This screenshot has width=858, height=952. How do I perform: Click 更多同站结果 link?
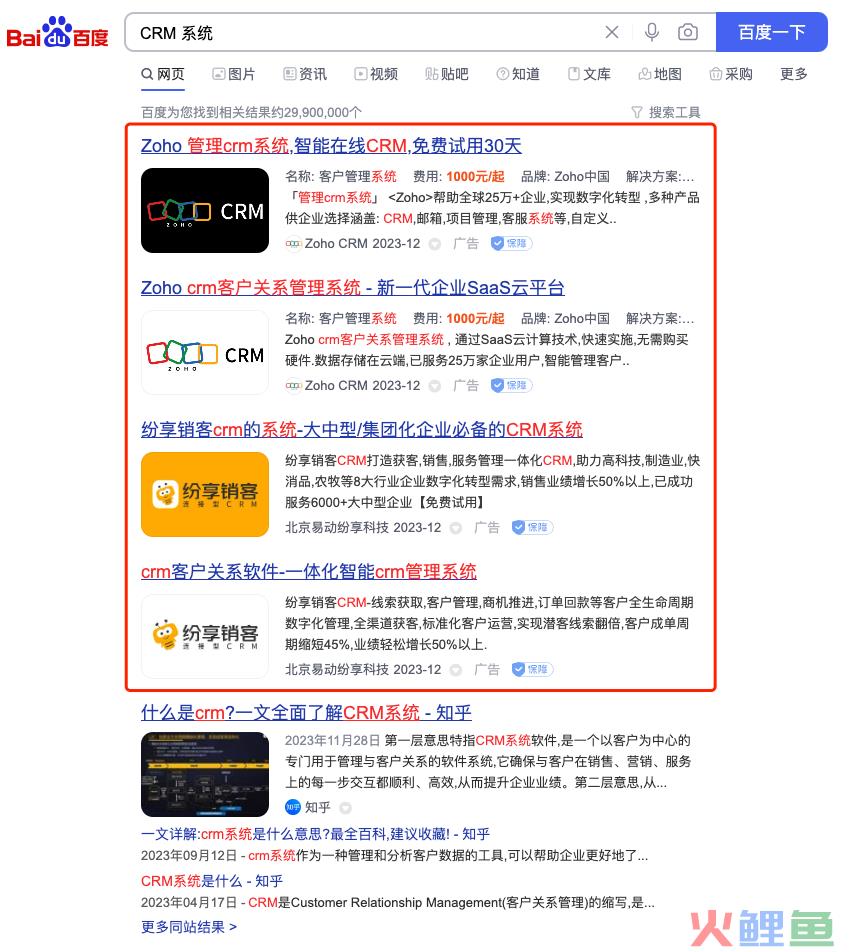(189, 927)
